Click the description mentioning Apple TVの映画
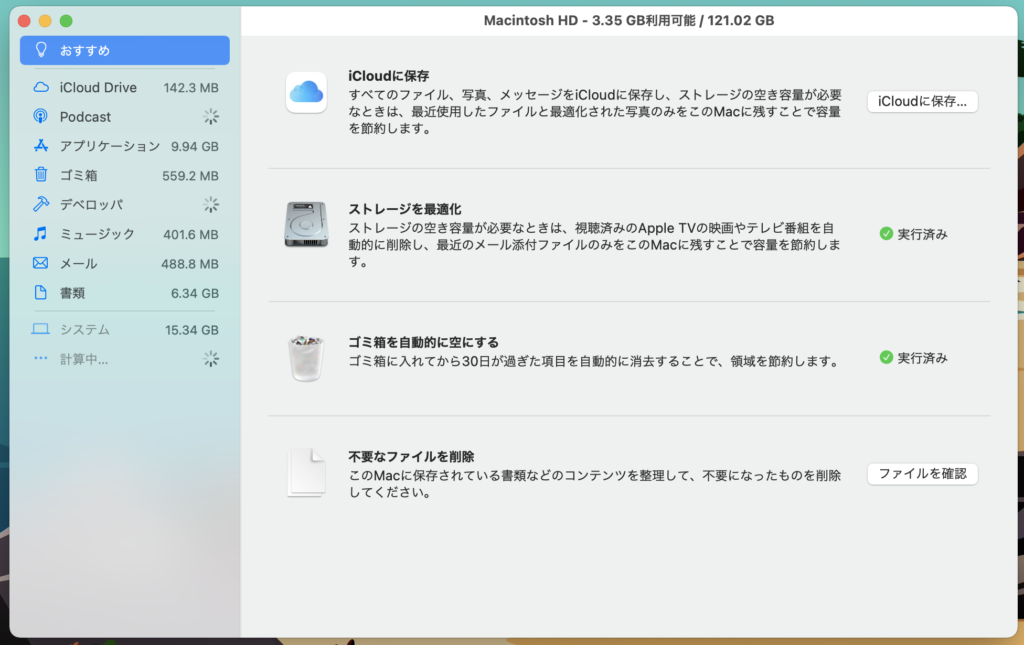This screenshot has height=645, width=1024. click(x=594, y=245)
